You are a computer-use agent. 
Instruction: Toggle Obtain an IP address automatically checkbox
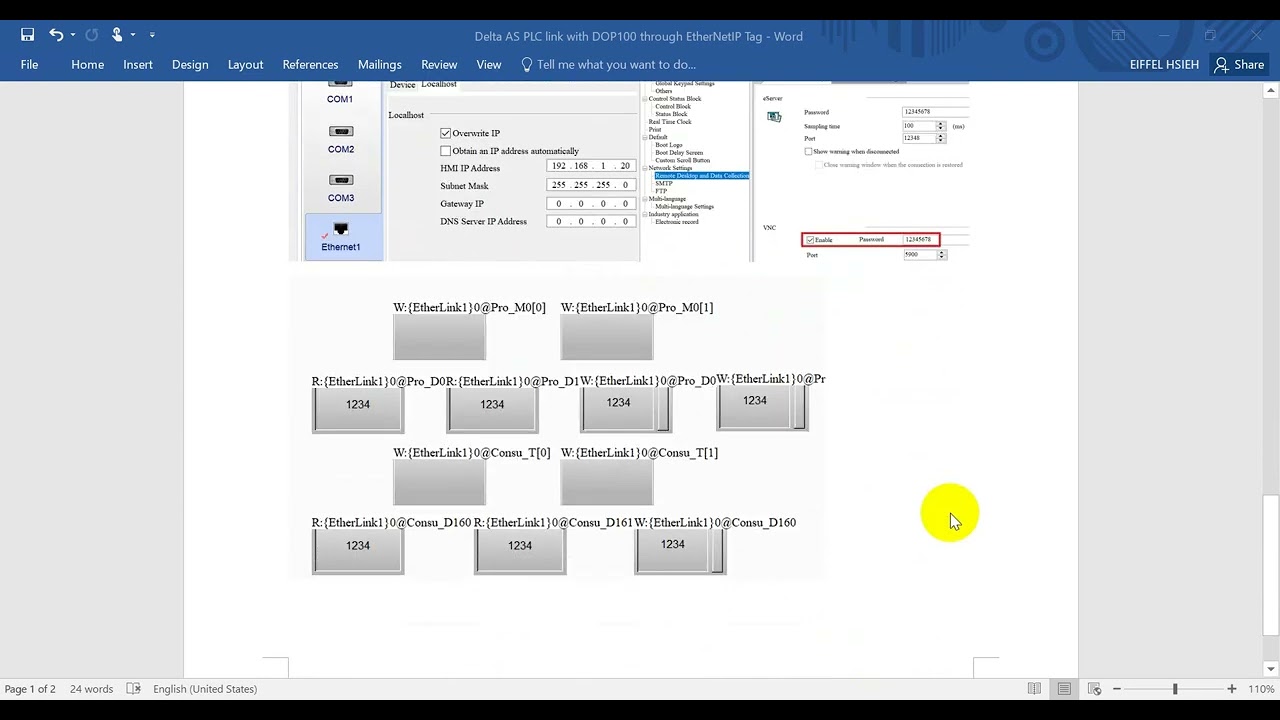pyautogui.click(x=446, y=151)
